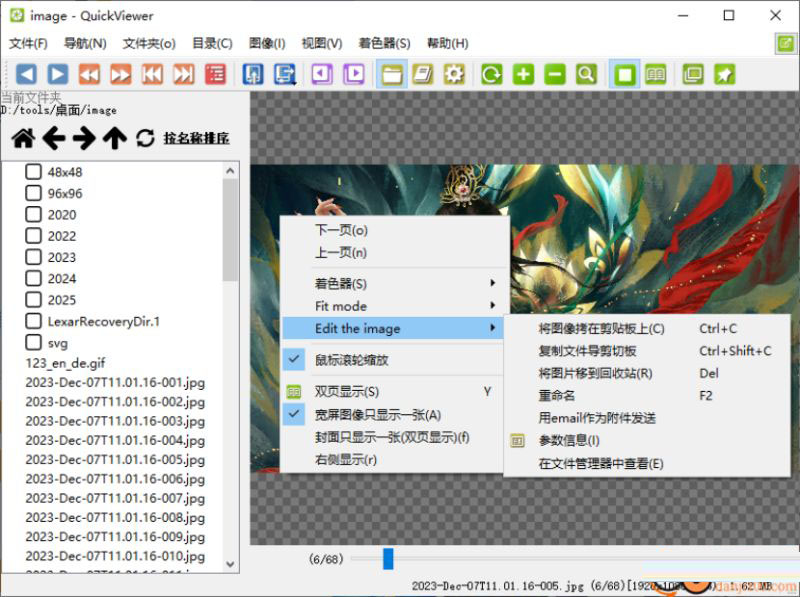The width and height of the screenshot is (800, 597).
Task: Click the 按名称排序 sort link
Action: pos(196,138)
